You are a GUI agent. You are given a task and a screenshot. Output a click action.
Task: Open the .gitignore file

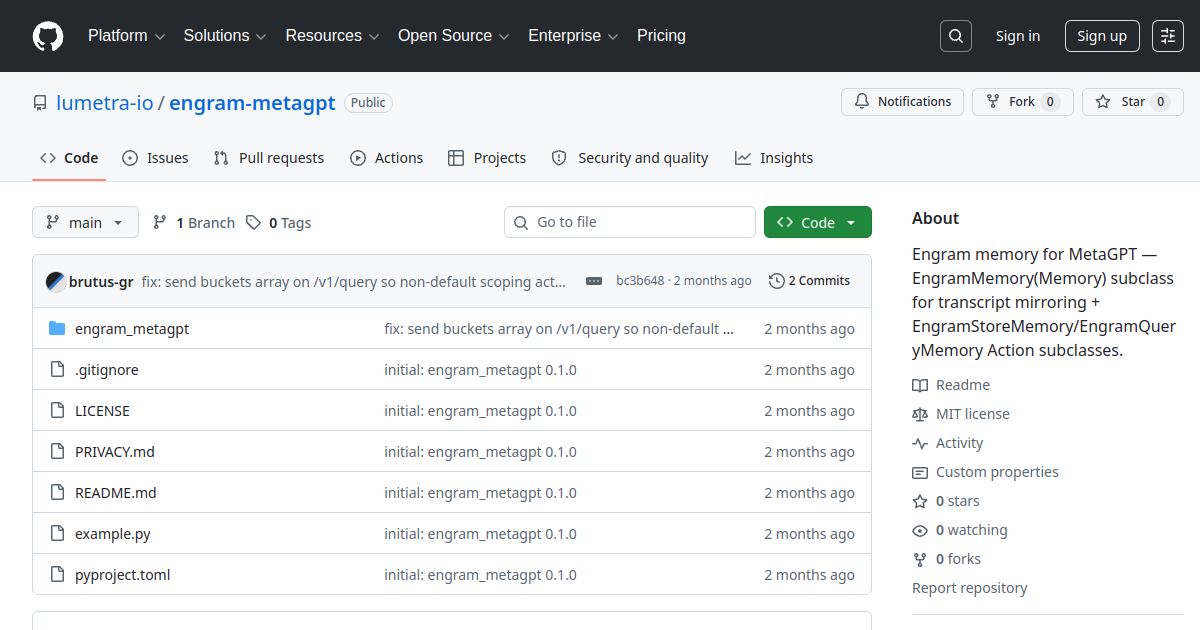[107, 370]
